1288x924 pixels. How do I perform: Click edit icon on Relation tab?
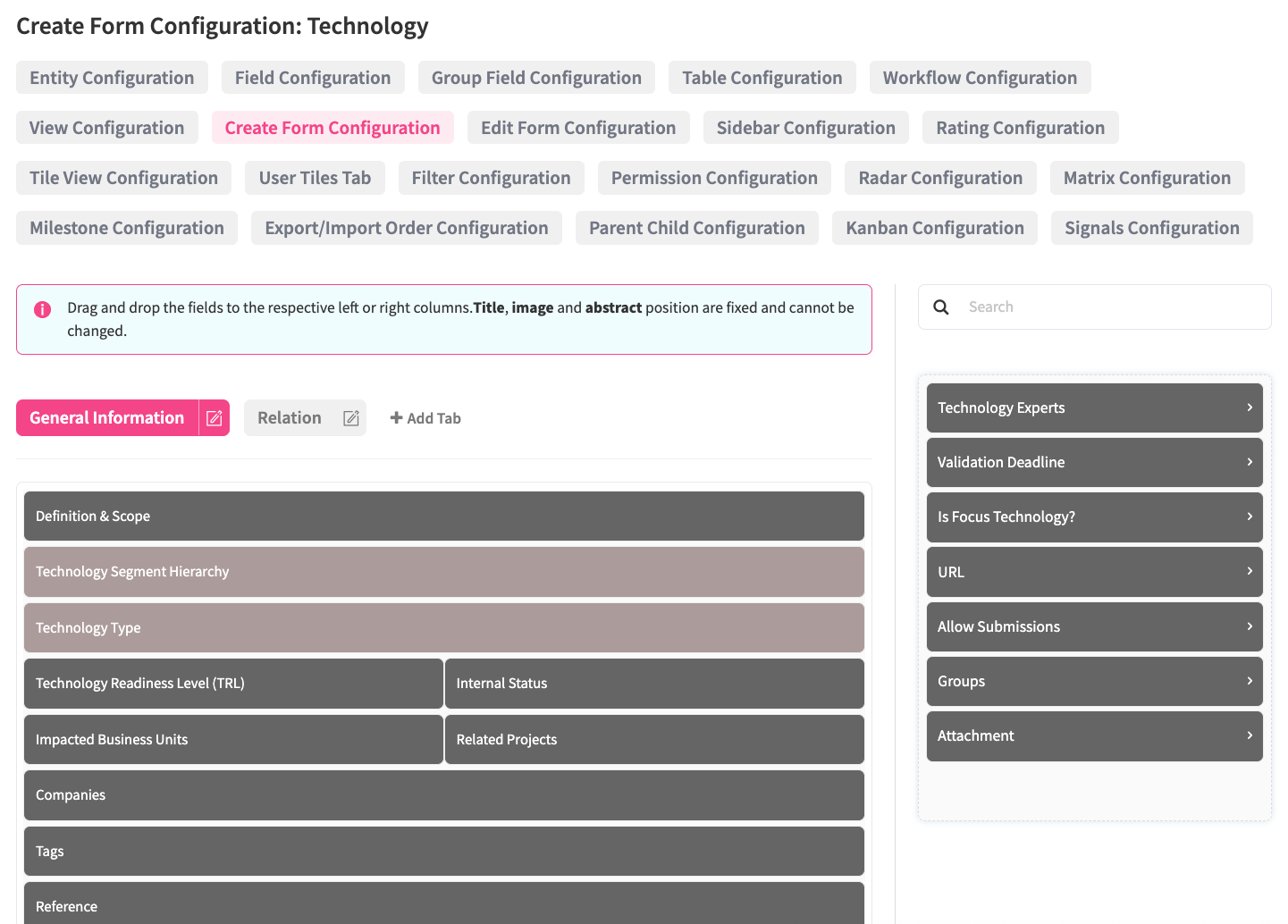[x=351, y=418]
